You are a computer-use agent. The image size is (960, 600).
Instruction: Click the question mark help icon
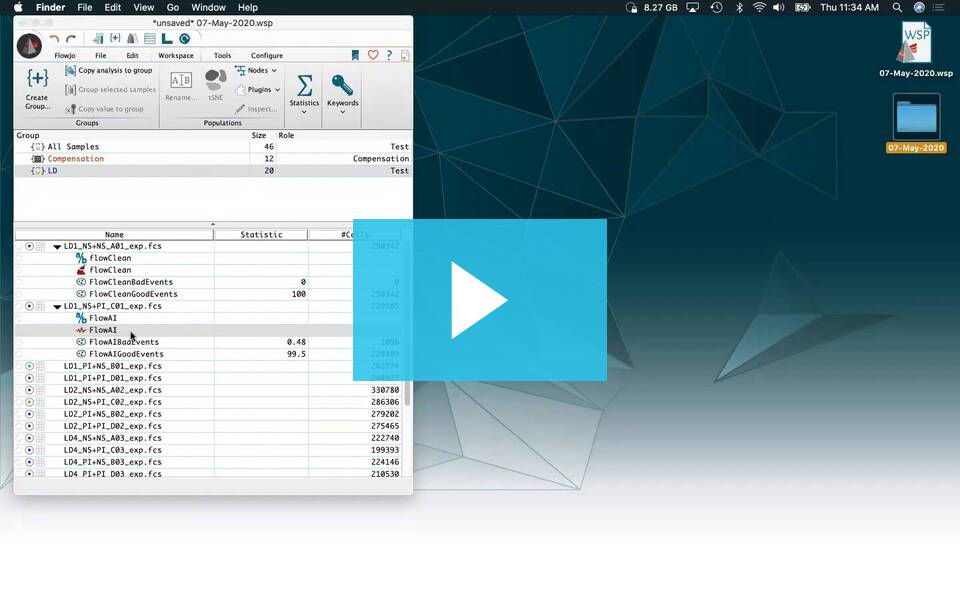click(x=389, y=55)
